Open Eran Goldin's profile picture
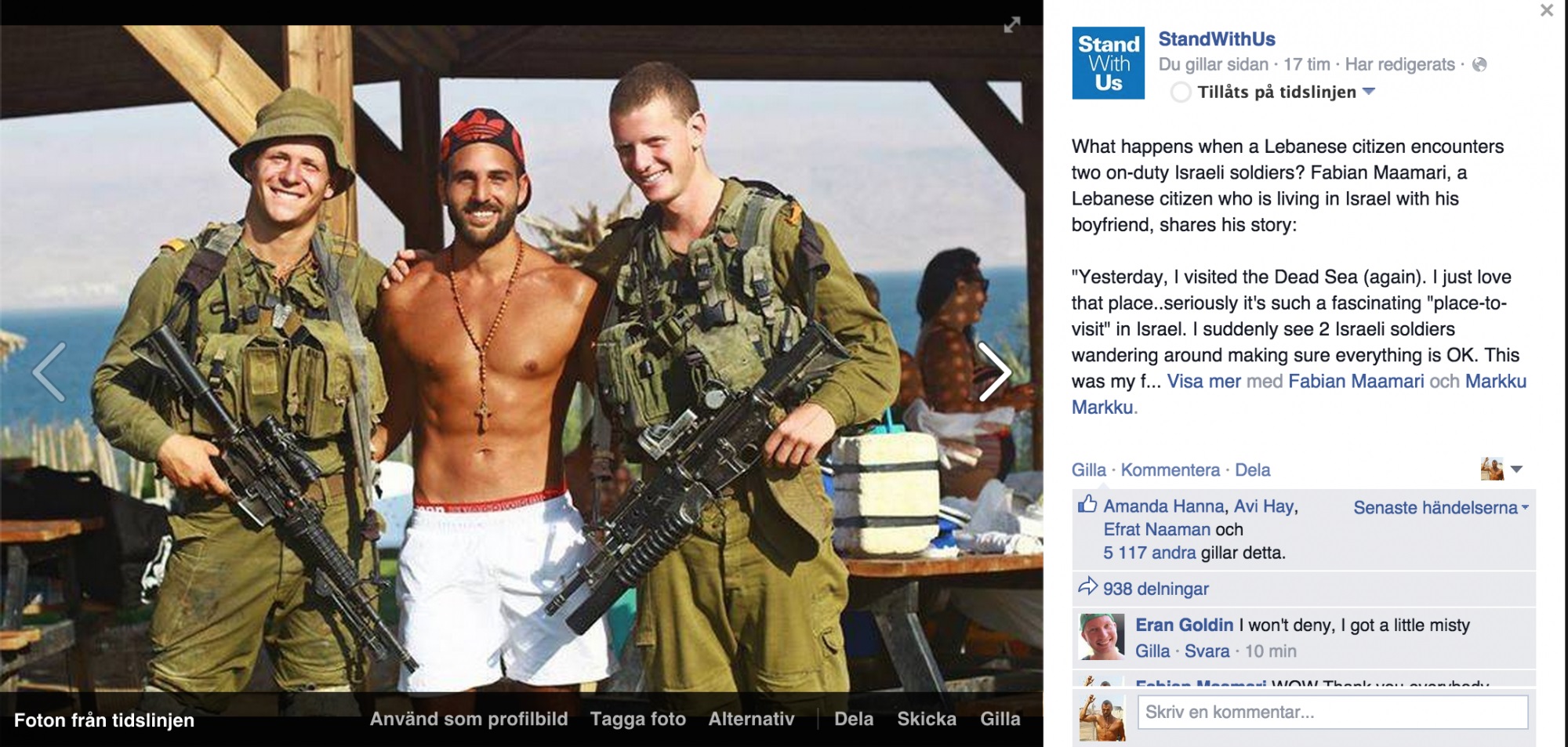 [x=1102, y=636]
